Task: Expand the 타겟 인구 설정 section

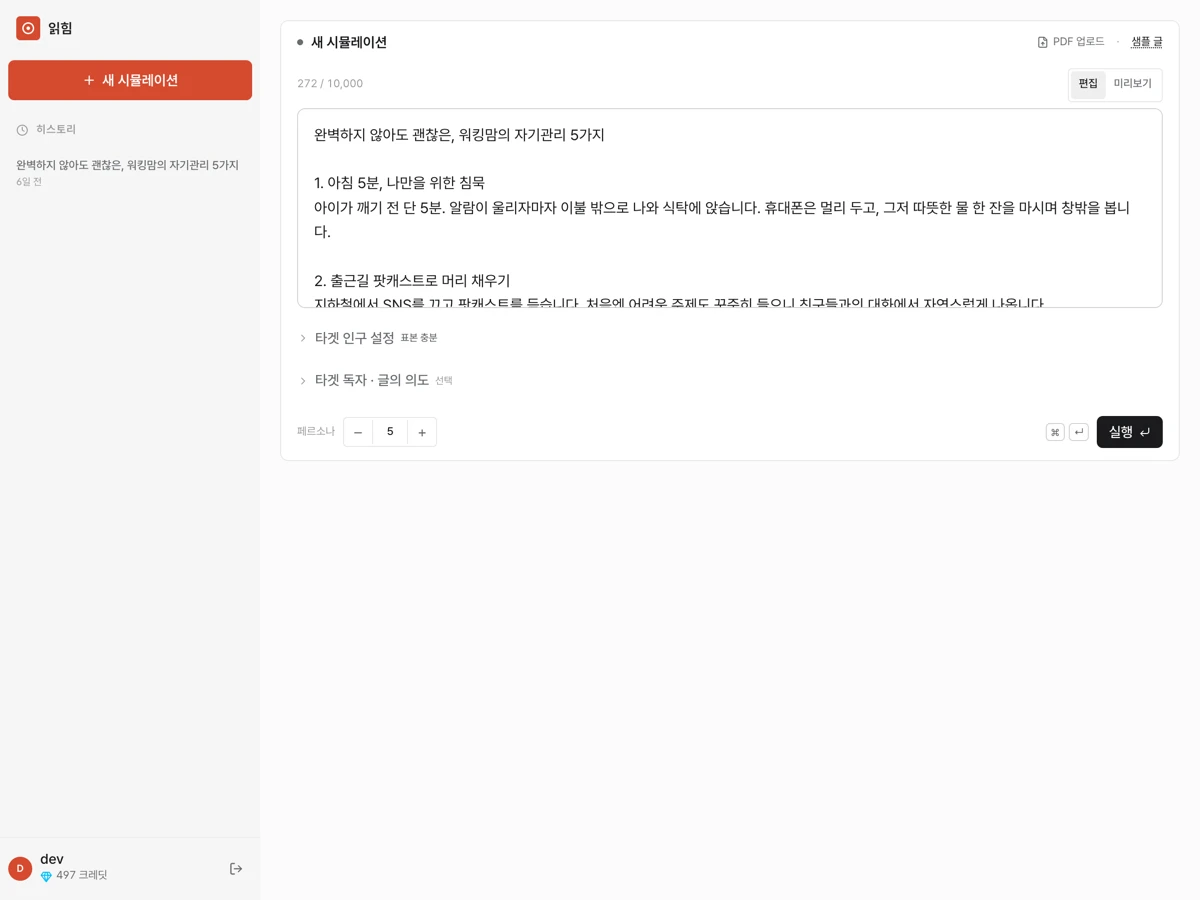Action: pyautogui.click(x=368, y=338)
